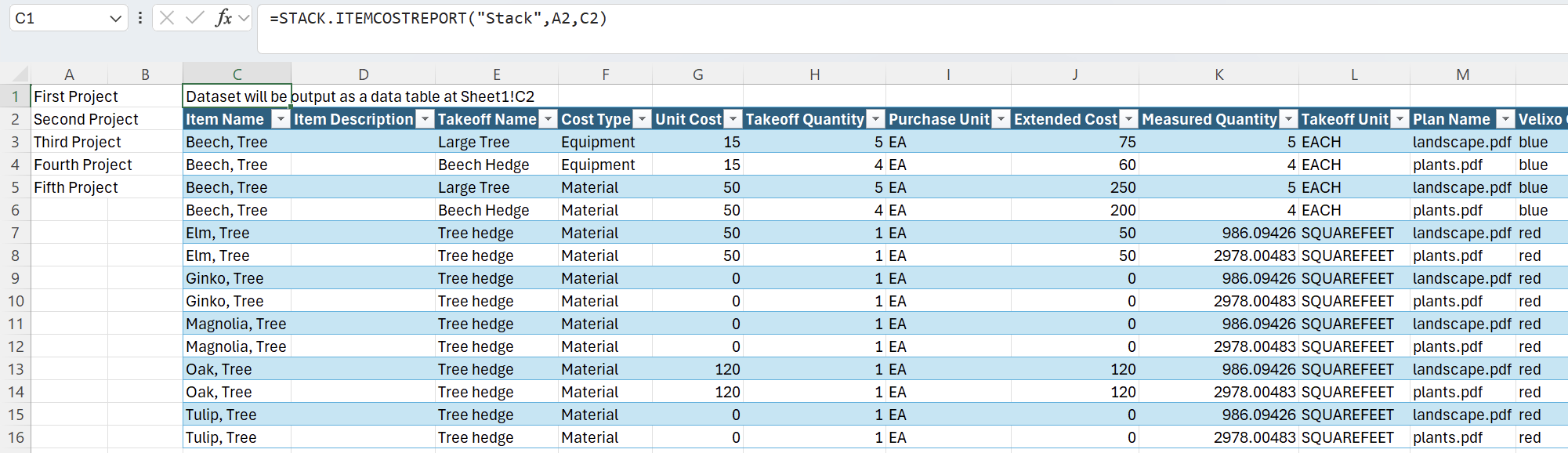The height and width of the screenshot is (453, 1568).
Task: Select the Third Project cell
Action: 77,142
